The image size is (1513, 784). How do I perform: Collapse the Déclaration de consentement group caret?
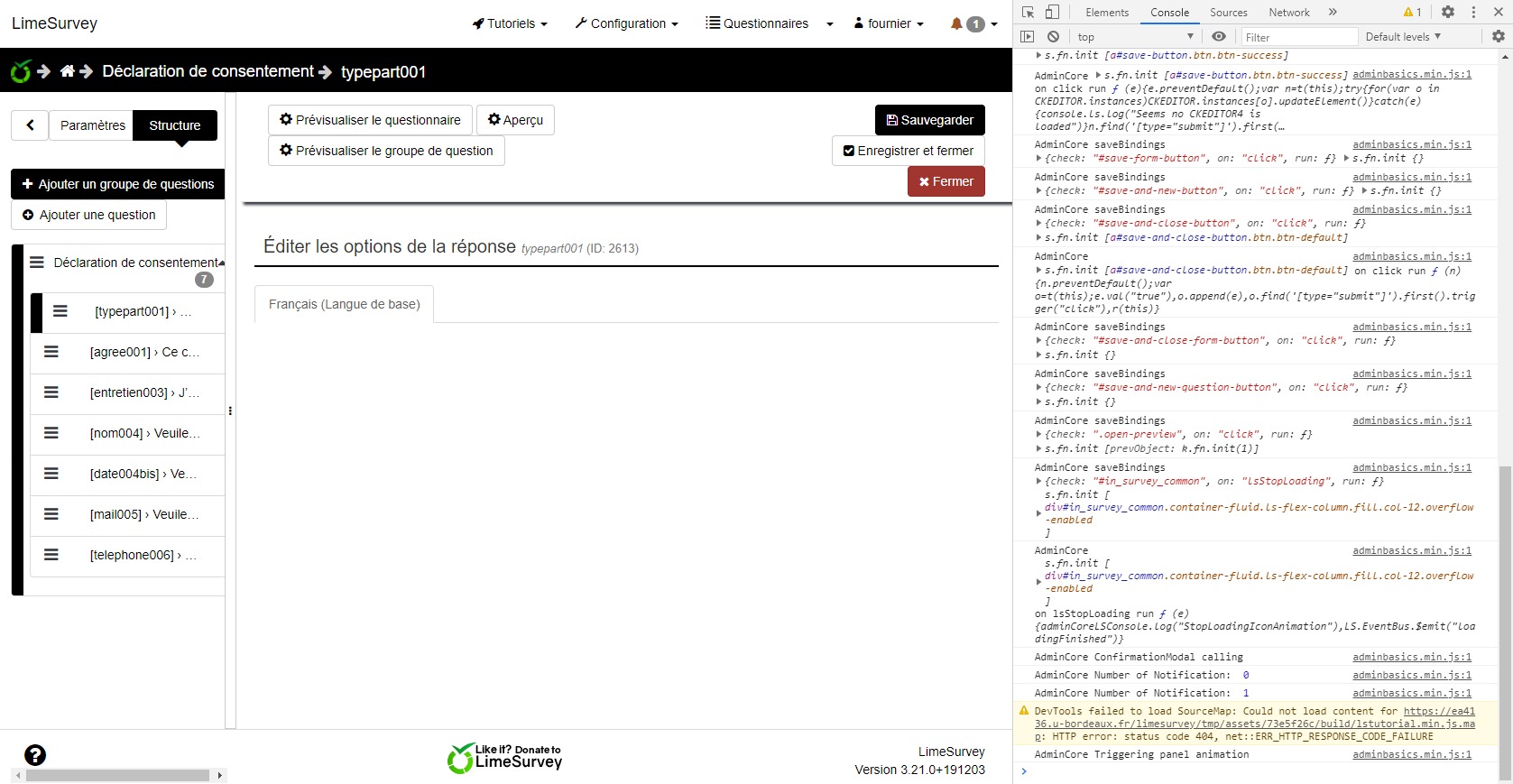click(x=222, y=263)
